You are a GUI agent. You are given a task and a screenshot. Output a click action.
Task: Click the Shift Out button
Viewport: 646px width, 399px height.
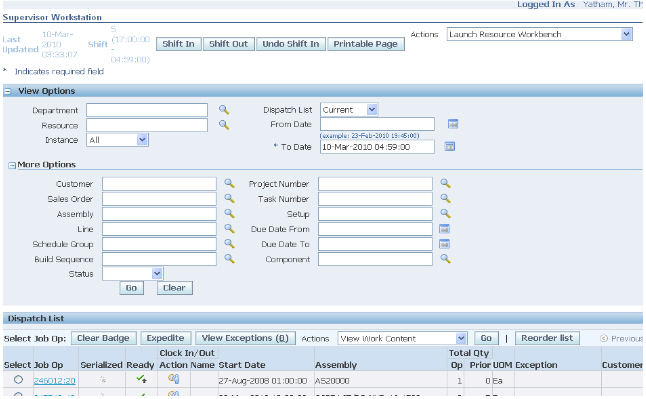click(228, 44)
